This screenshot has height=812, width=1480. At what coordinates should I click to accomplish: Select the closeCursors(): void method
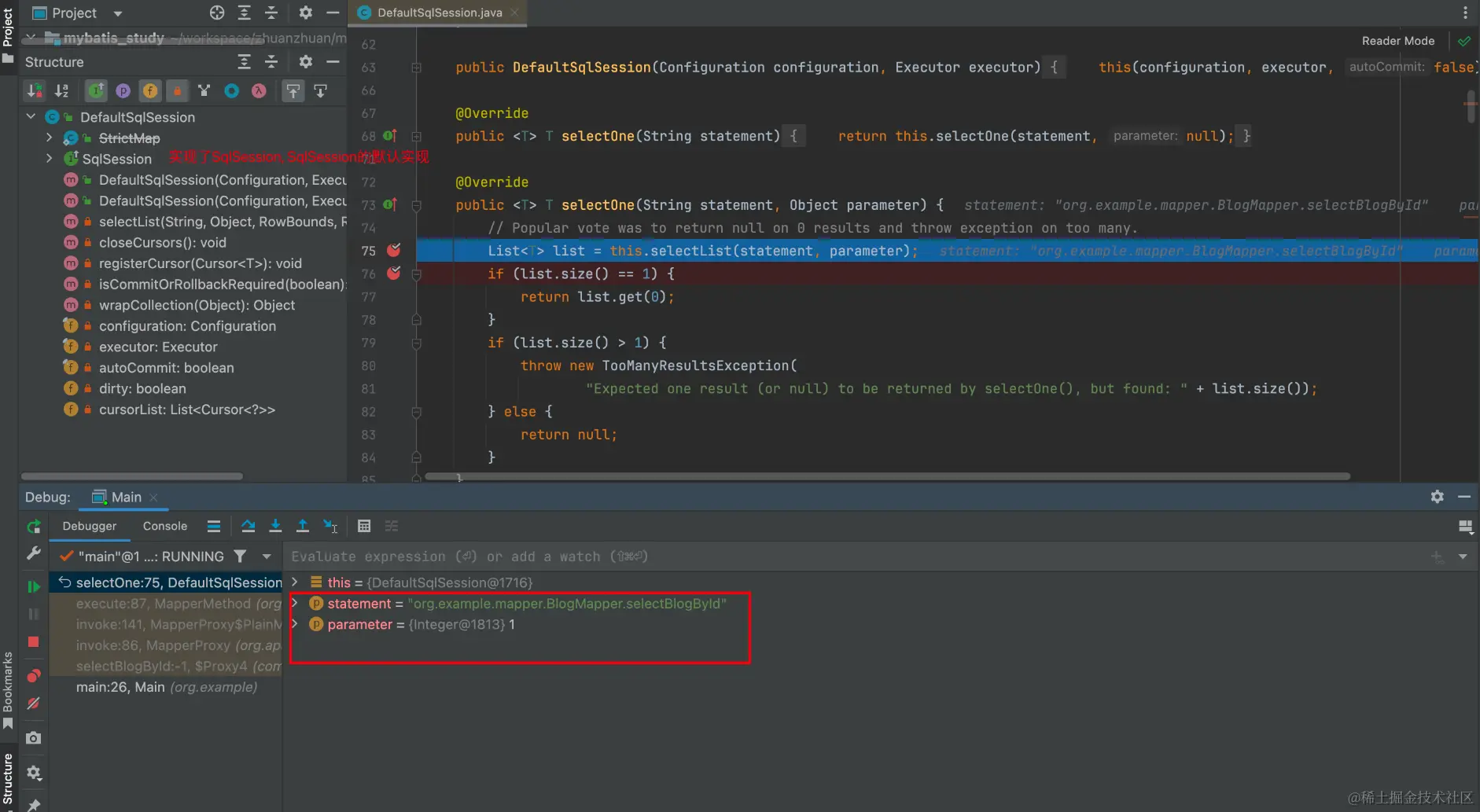tap(162, 242)
